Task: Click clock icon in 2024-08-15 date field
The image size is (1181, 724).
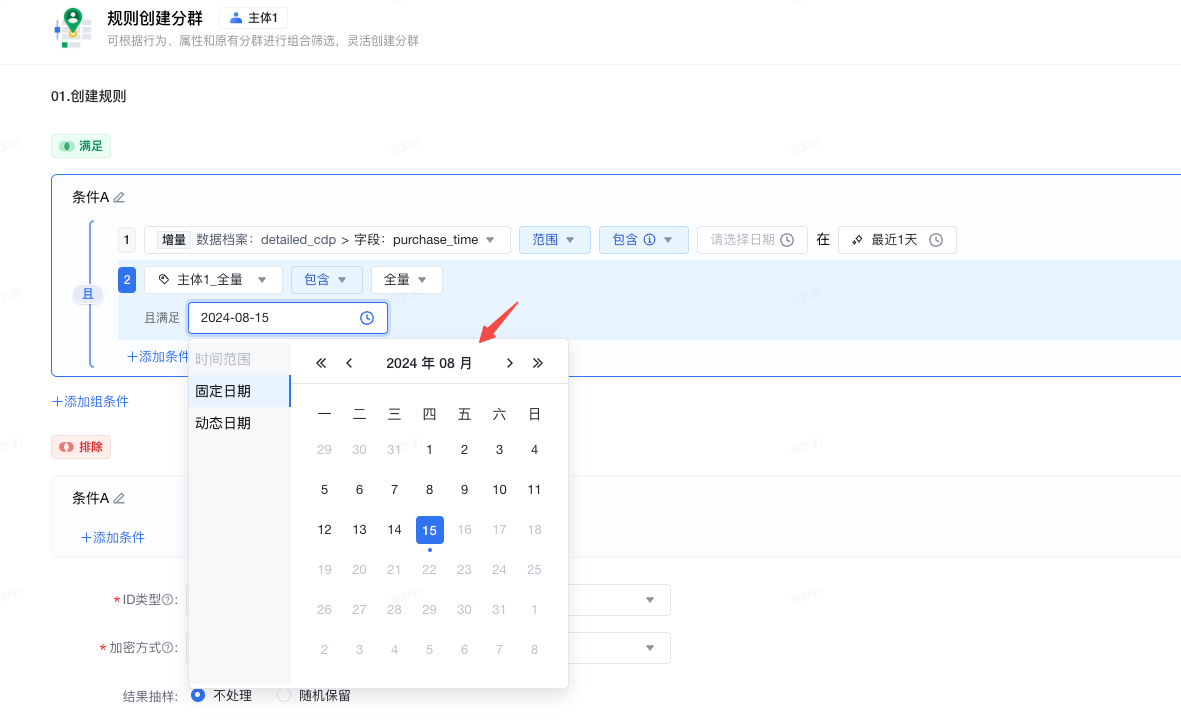Action: pyautogui.click(x=367, y=318)
